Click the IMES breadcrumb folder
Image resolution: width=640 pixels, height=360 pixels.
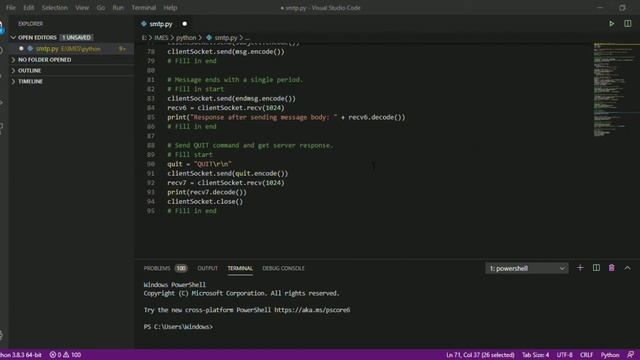coord(161,38)
